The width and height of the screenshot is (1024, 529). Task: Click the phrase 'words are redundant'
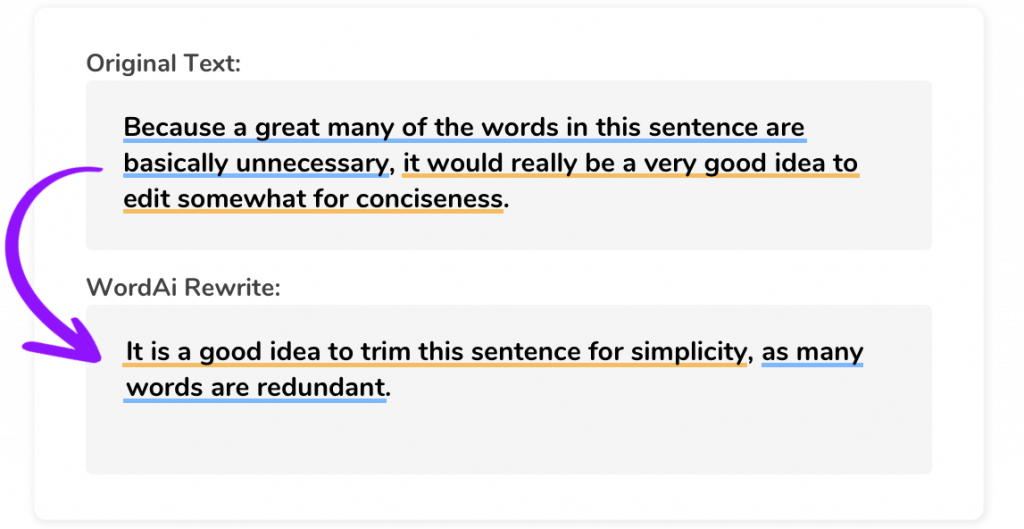coord(255,388)
